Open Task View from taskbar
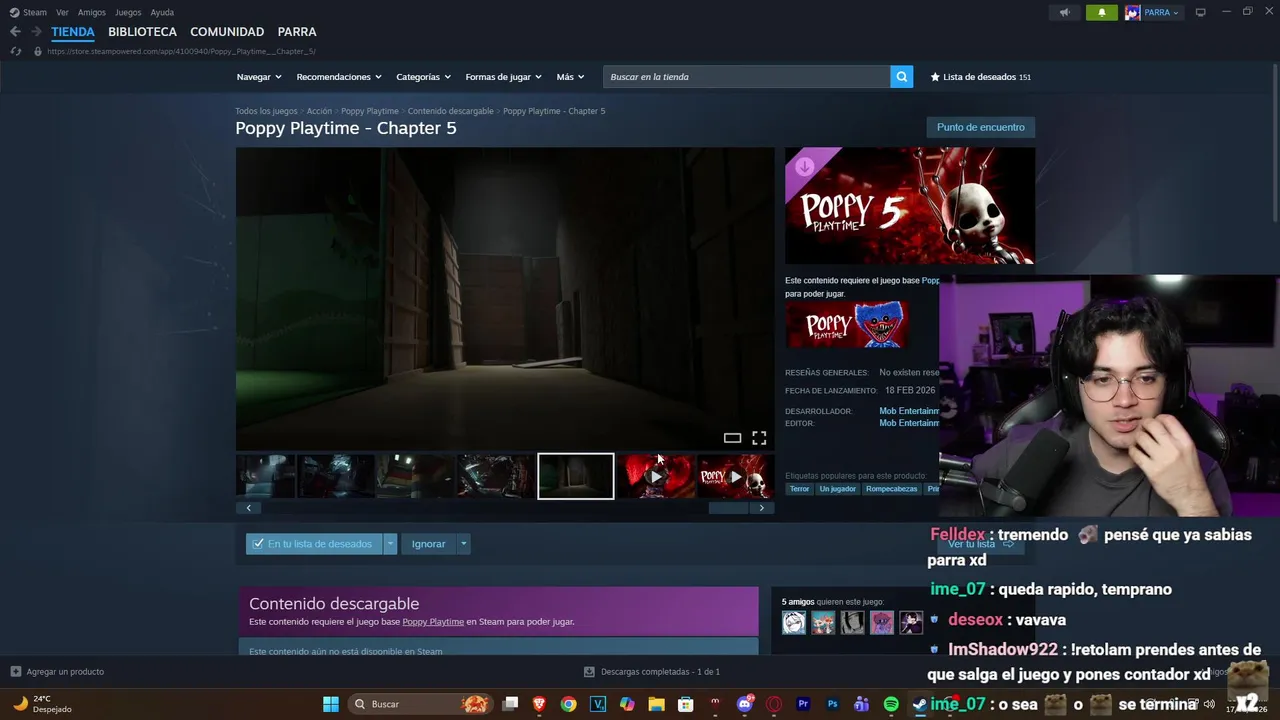Image resolution: width=1280 pixels, height=720 pixels. coord(510,704)
